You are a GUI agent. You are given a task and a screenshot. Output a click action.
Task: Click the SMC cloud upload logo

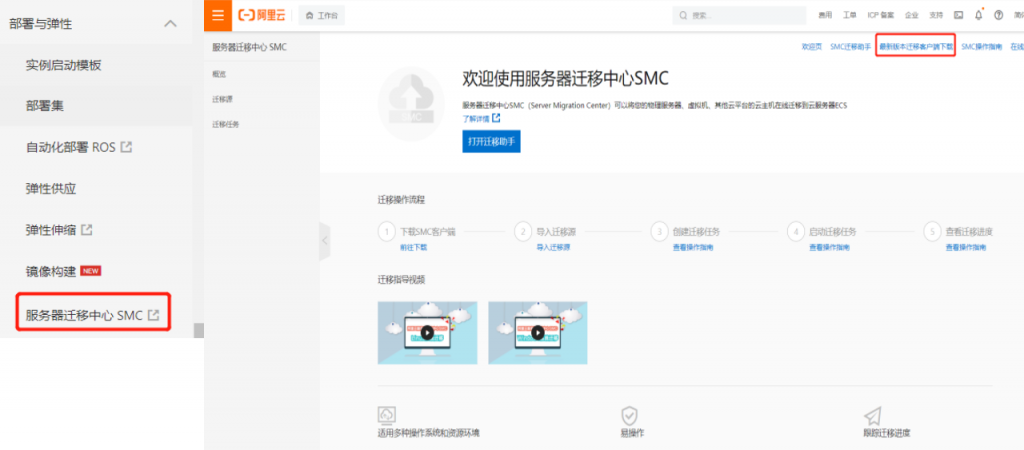[x=411, y=104]
